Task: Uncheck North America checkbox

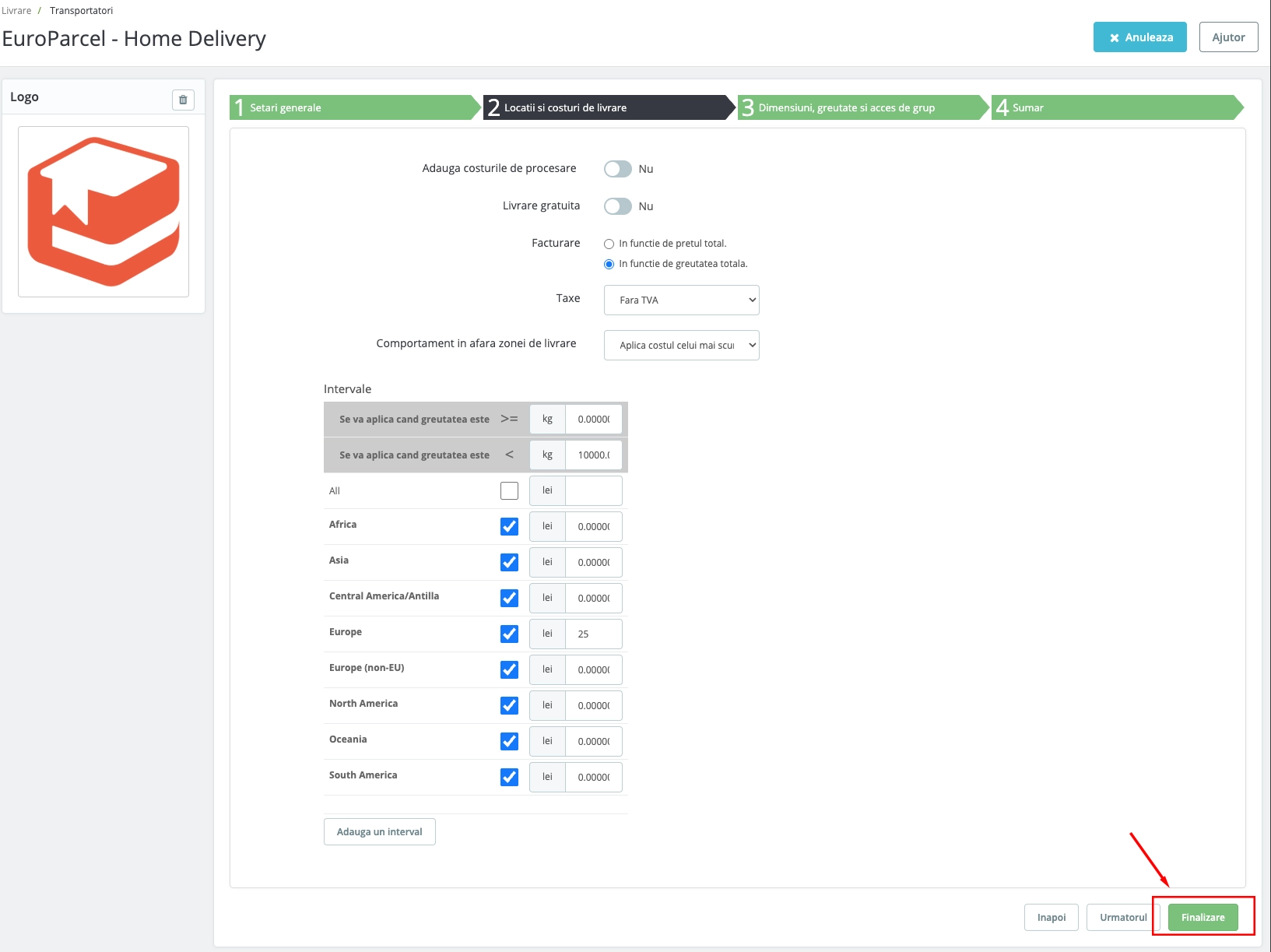Action: coord(509,705)
